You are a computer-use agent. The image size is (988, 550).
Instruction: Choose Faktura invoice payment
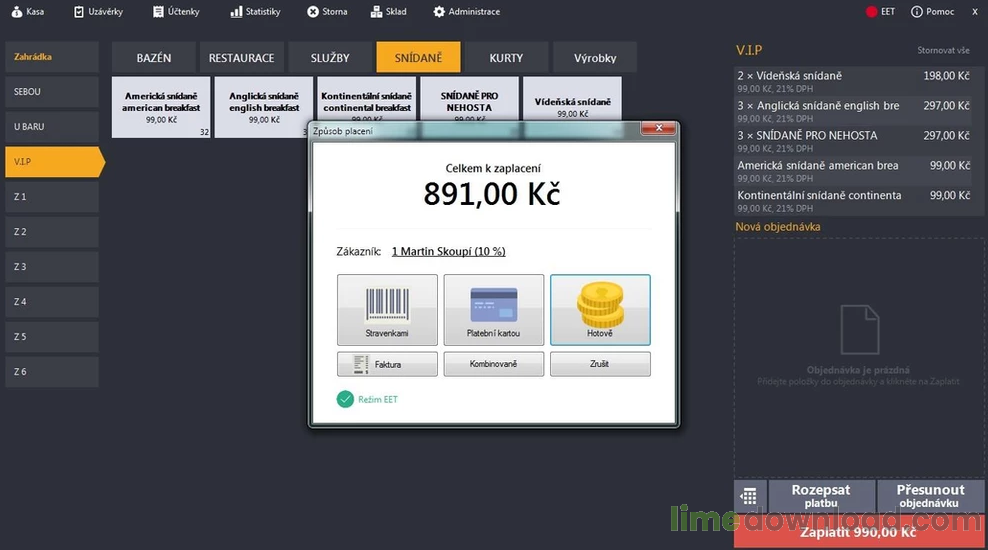387,364
